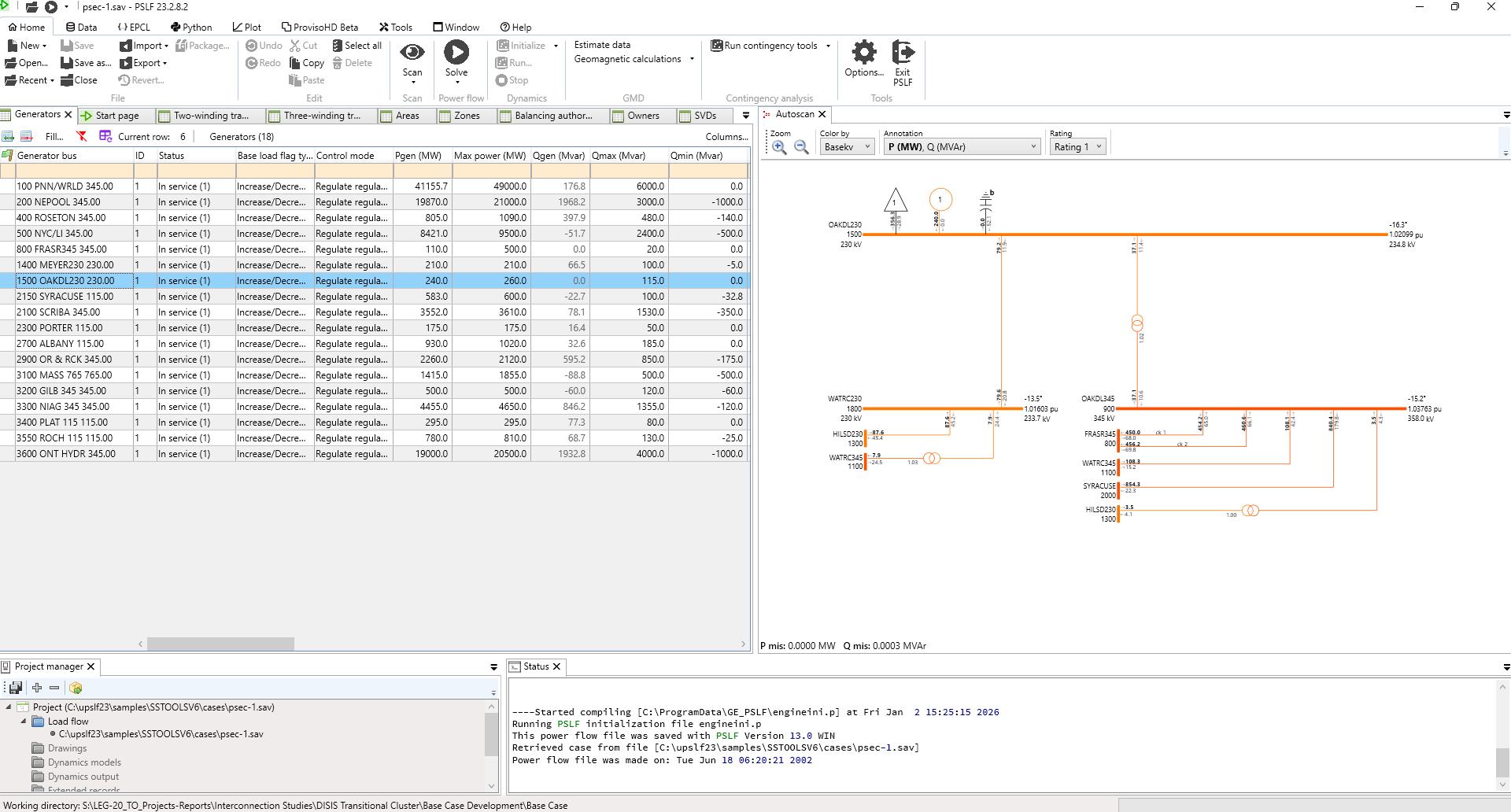
Task: Collapse the Load flow tree node
Action: [x=24, y=721]
